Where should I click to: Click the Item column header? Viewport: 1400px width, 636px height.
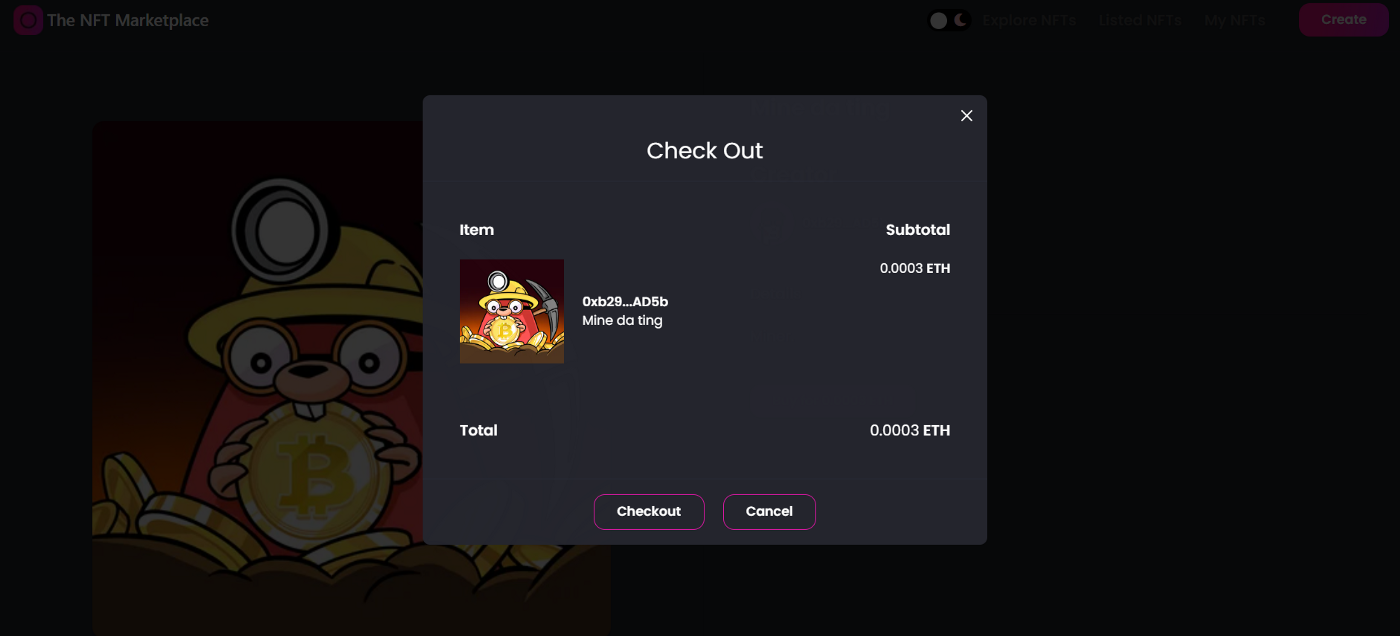pos(477,230)
